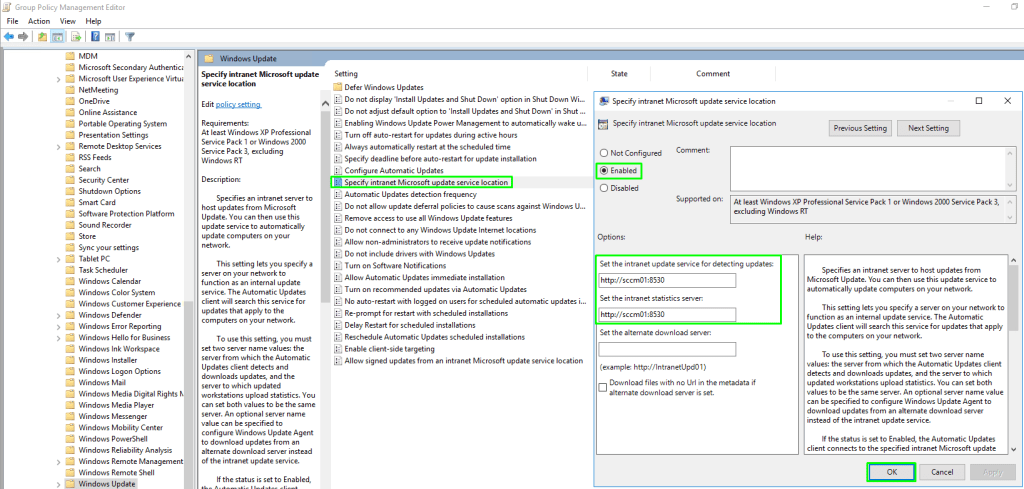Click the Next Setting button

[928, 128]
